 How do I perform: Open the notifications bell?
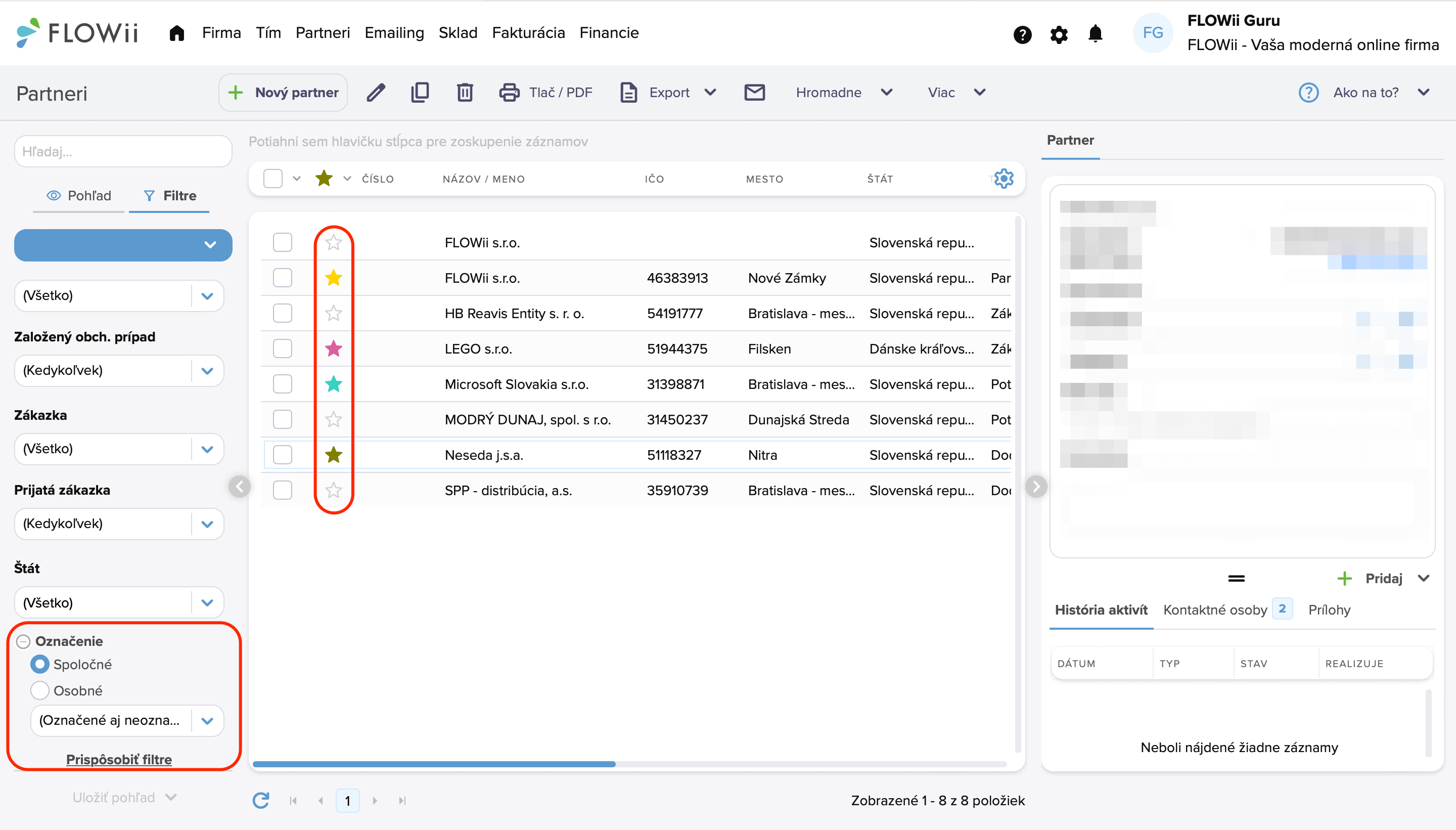pyautogui.click(x=1095, y=33)
